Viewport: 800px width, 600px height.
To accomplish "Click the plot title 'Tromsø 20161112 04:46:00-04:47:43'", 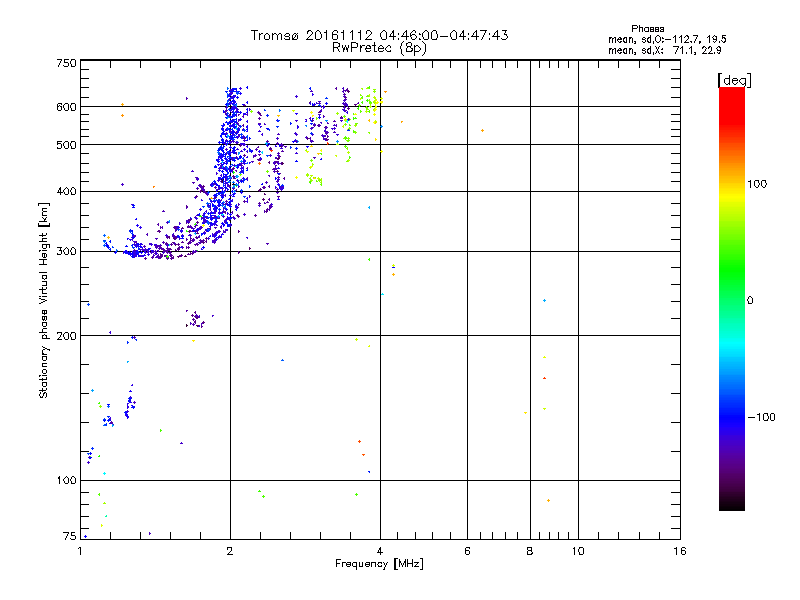I will tap(379, 35).
